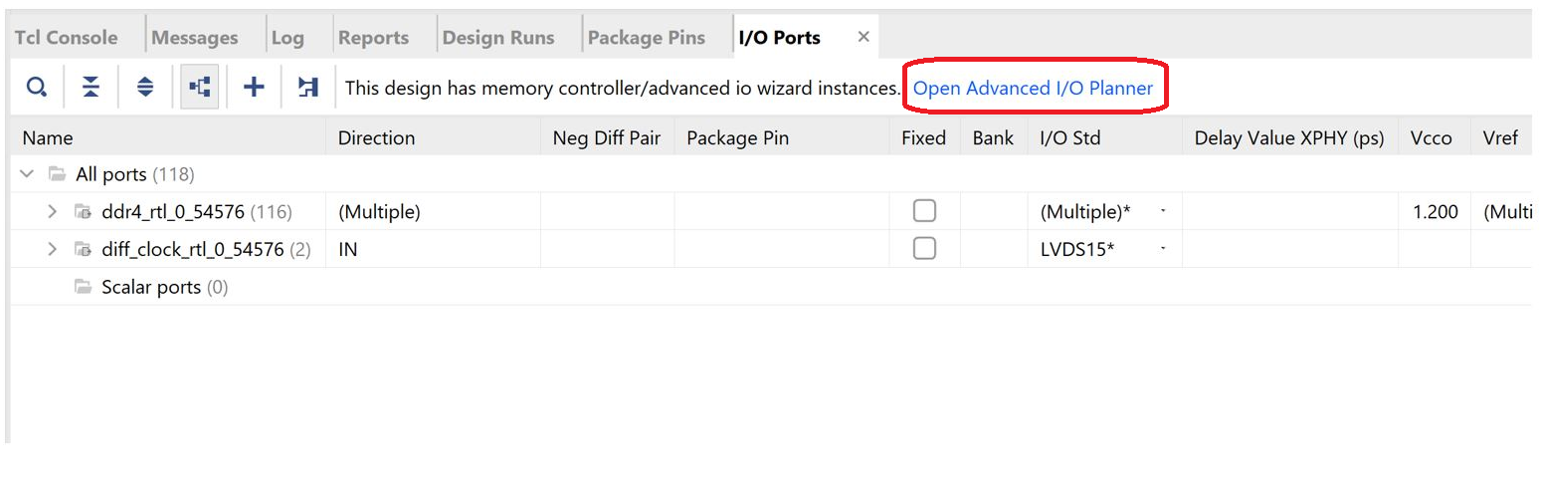The image size is (1547, 489).
Task: Click the Search magnifier icon
Action: pos(36,88)
